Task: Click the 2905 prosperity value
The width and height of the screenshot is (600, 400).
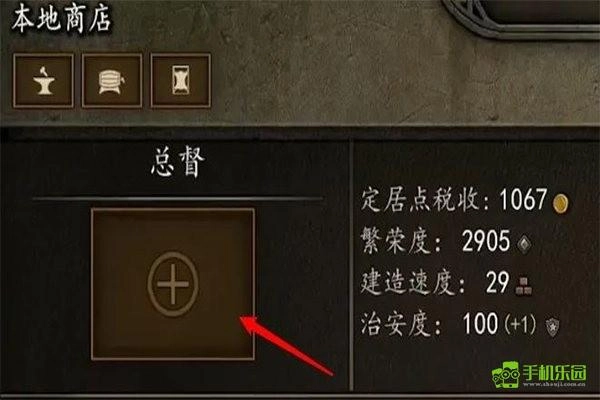Action: (x=486, y=241)
